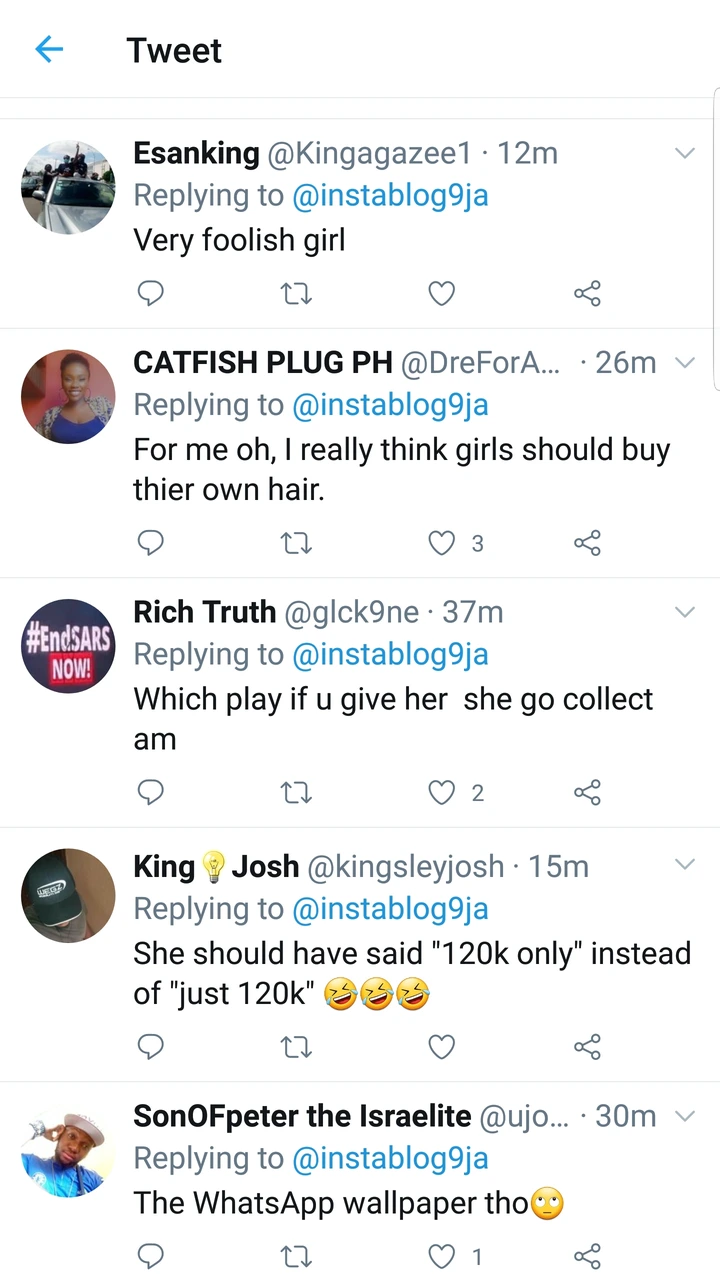Reply to Rich Truth's tweet
The width and height of the screenshot is (720, 1285).
click(x=150, y=793)
